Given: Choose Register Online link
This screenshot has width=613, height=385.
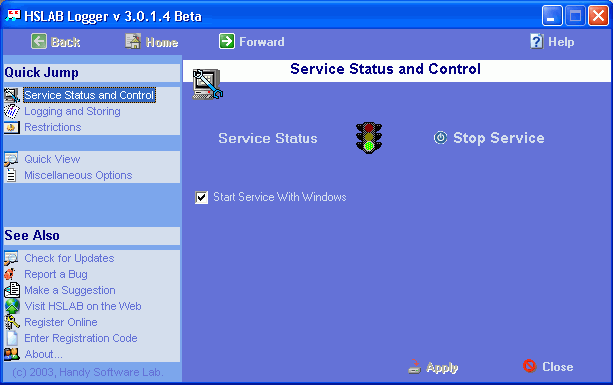Looking at the screenshot, I should 61,322.
